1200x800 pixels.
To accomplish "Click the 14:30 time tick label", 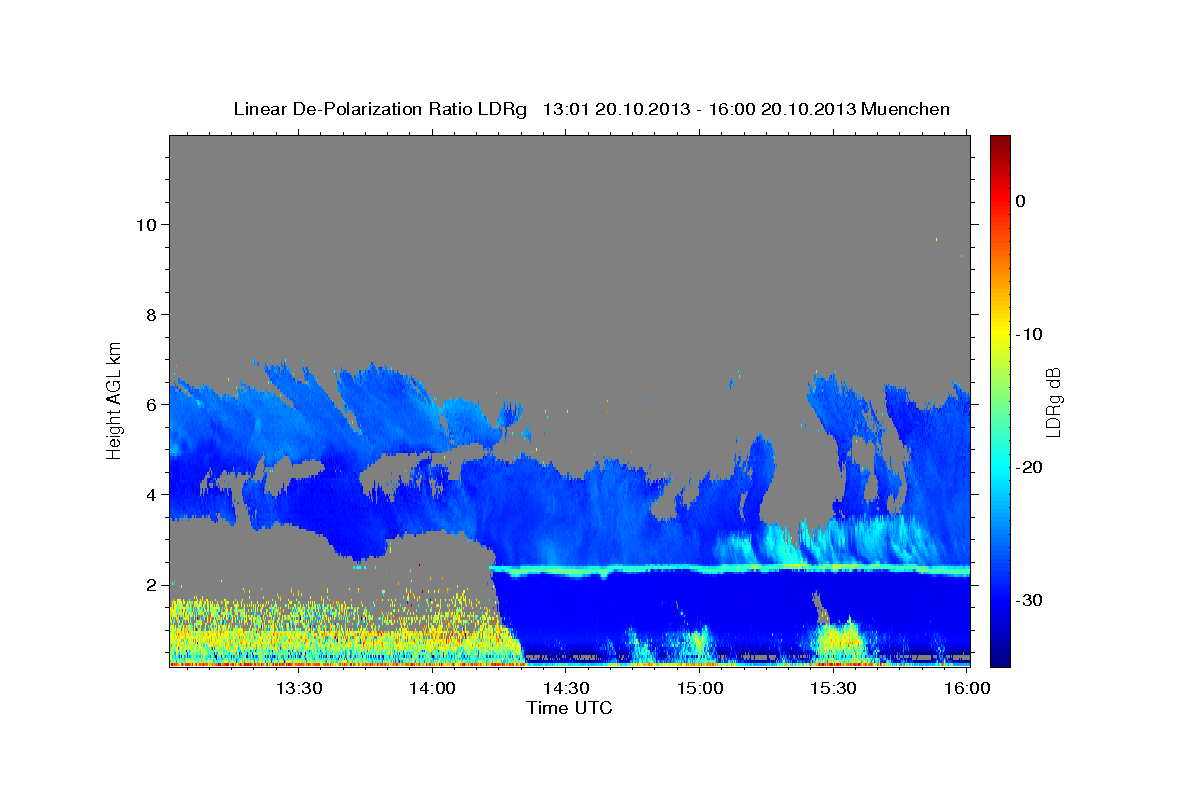I will pos(566,688).
